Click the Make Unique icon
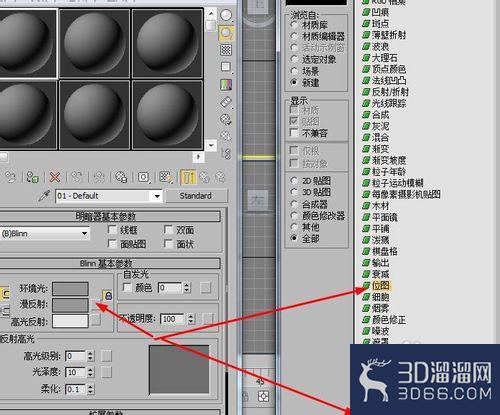500x415 pixels. point(99,177)
